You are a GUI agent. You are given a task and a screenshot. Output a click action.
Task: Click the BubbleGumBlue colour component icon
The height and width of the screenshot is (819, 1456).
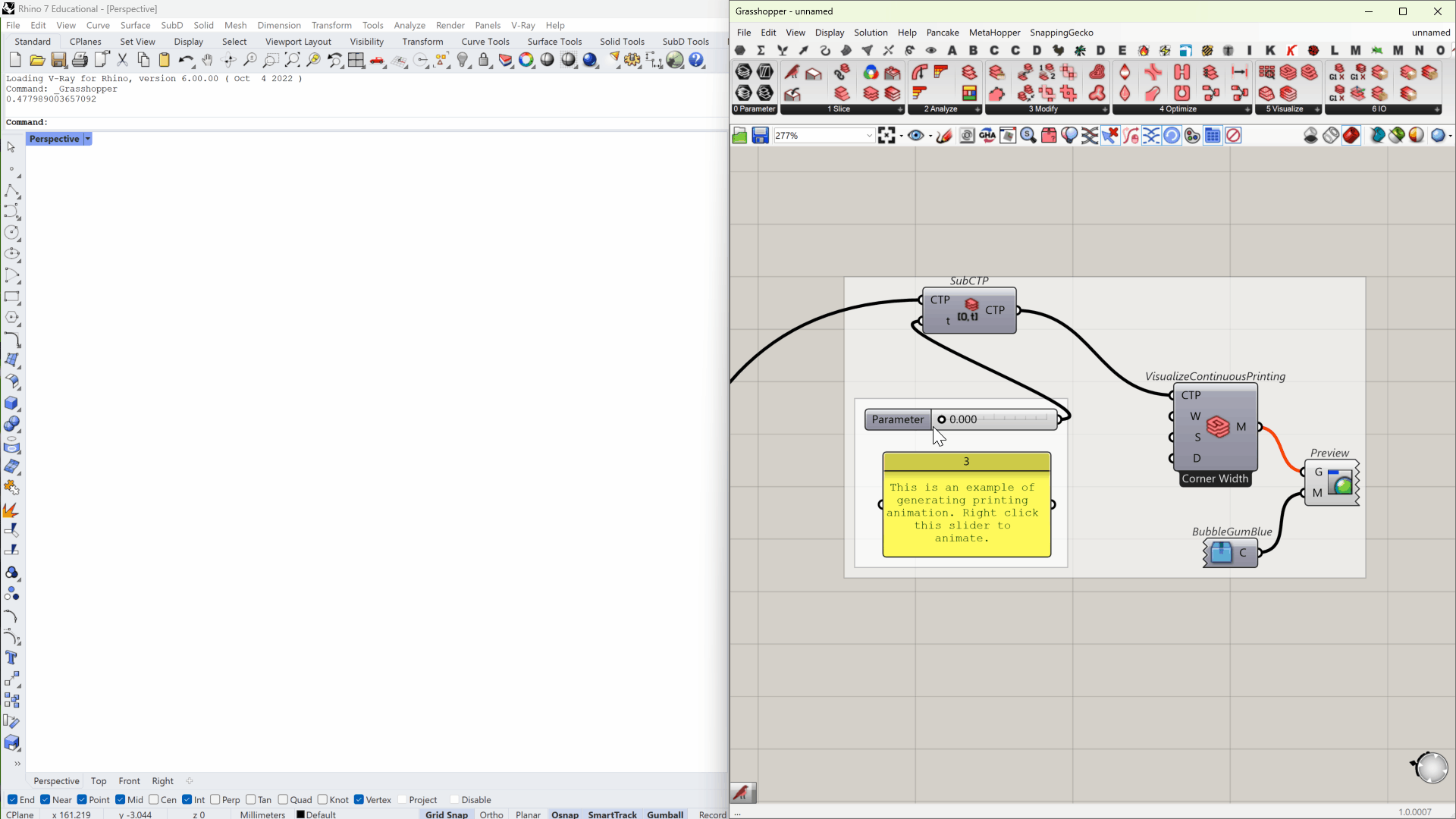[1221, 553]
